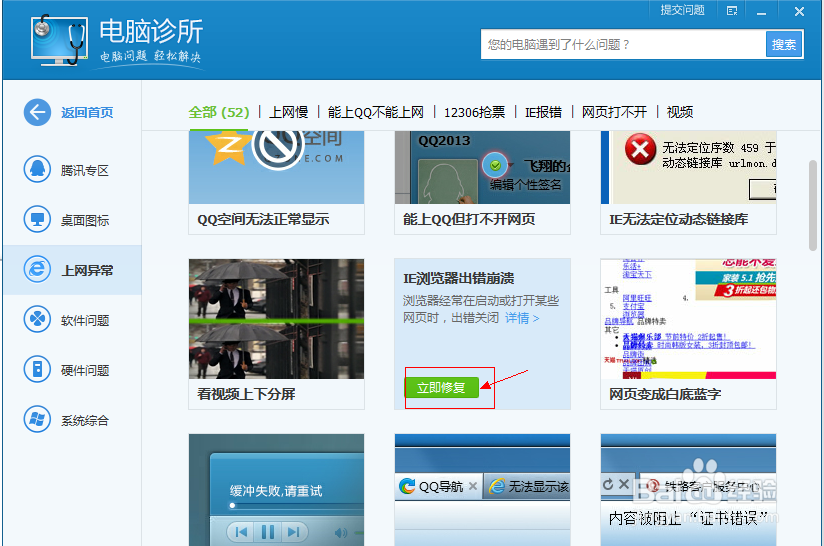This screenshot has width=824, height=546.
Task: Open the 详情 > link
Action: coord(522,318)
